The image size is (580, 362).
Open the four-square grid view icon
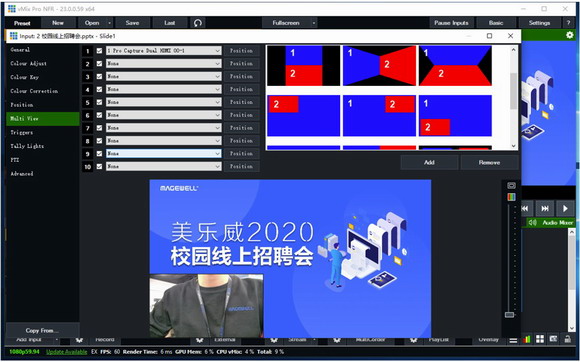[x=540, y=339]
